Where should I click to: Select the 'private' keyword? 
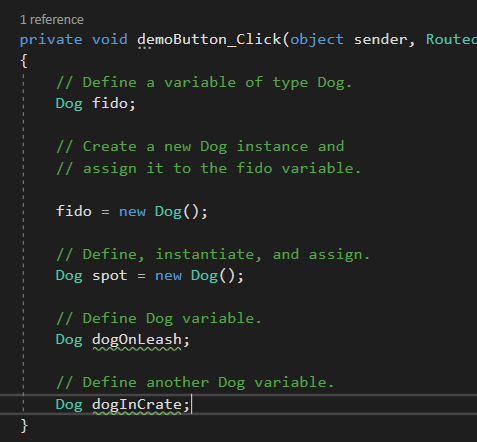[x=51, y=40]
